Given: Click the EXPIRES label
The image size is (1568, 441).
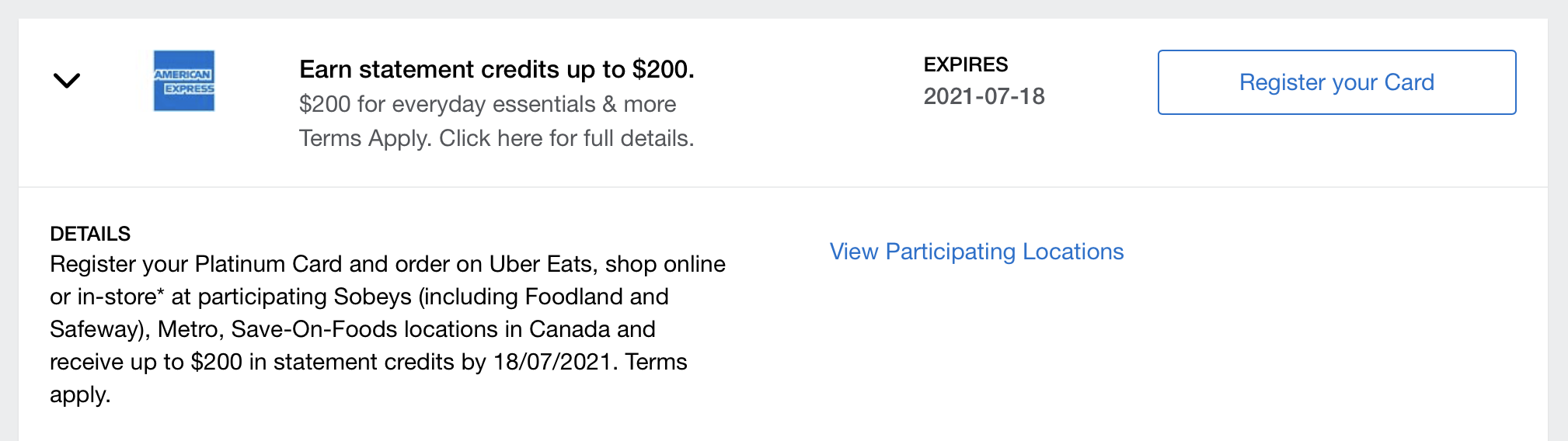Looking at the screenshot, I should 965,64.
